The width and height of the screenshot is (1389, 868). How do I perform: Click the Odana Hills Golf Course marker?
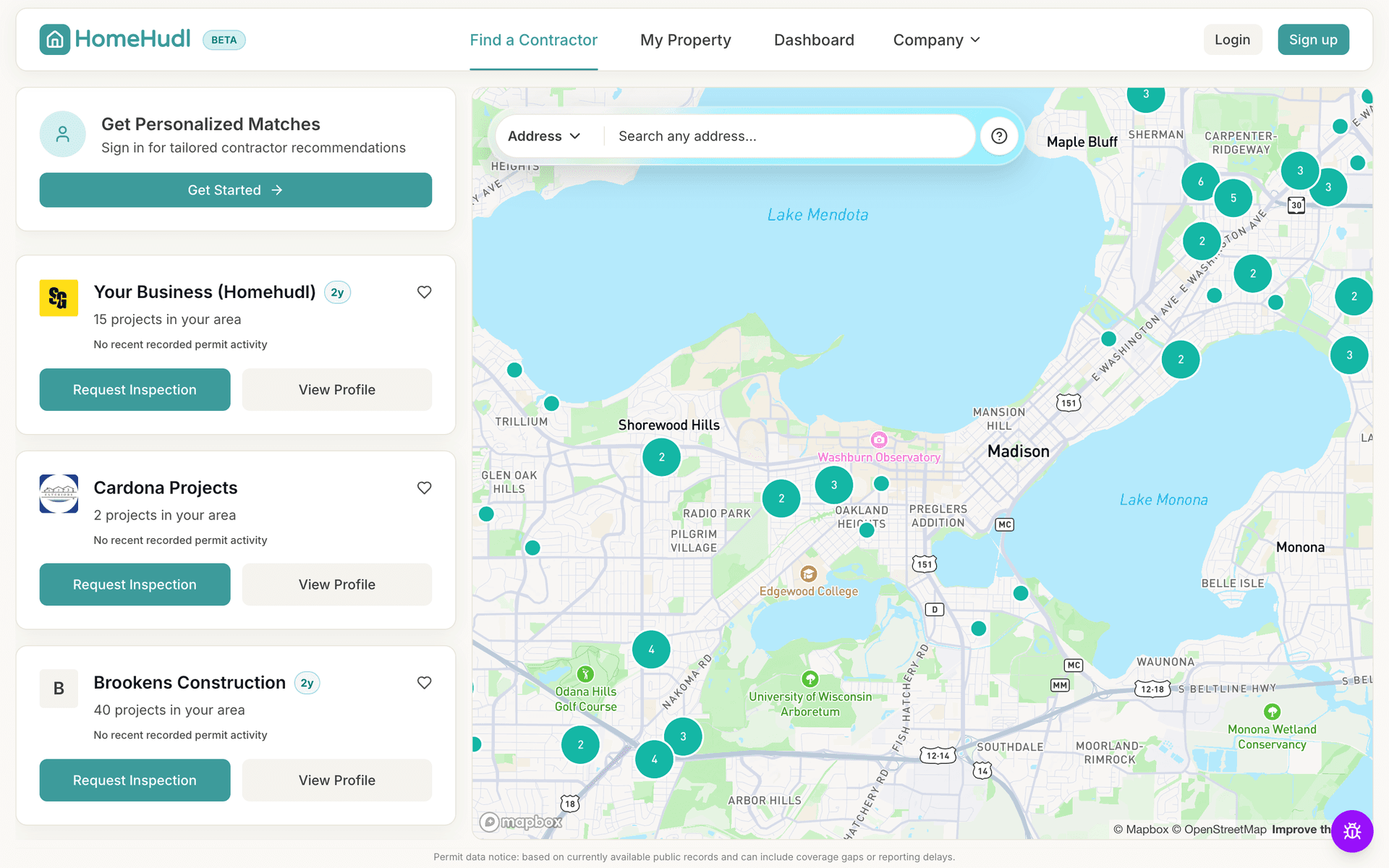pyautogui.click(x=585, y=674)
